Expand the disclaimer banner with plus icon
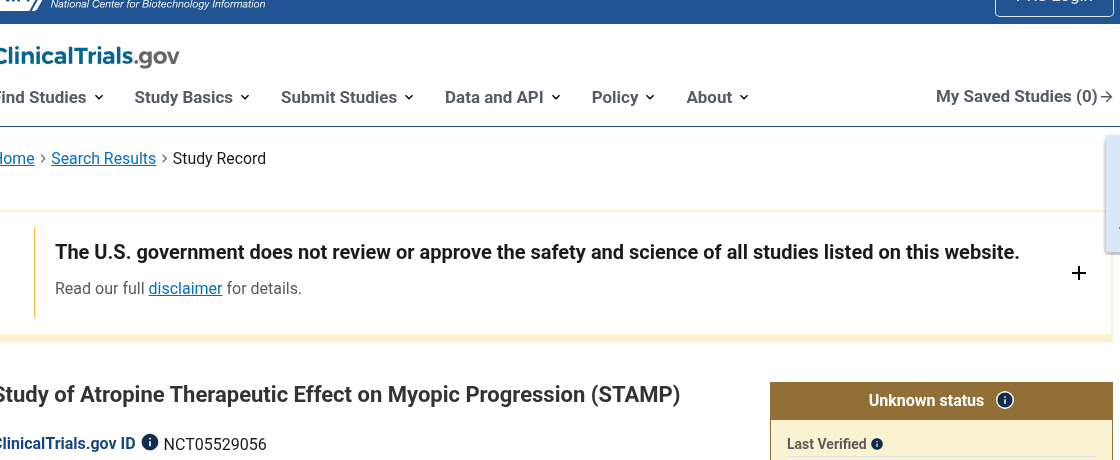Image resolution: width=1120 pixels, height=460 pixels. 1079,273
